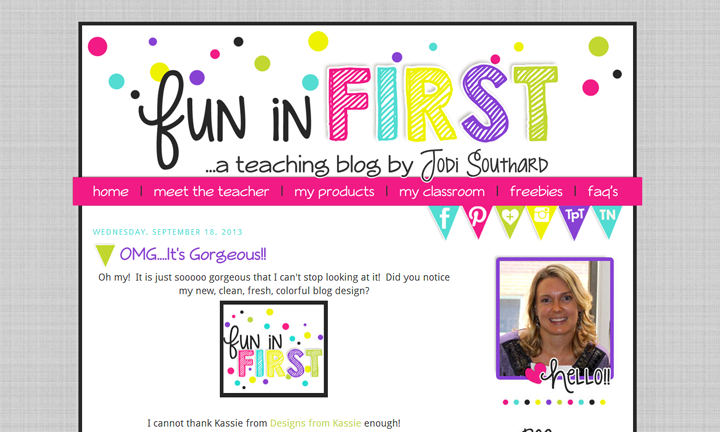Open the my classroom page

point(442,192)
